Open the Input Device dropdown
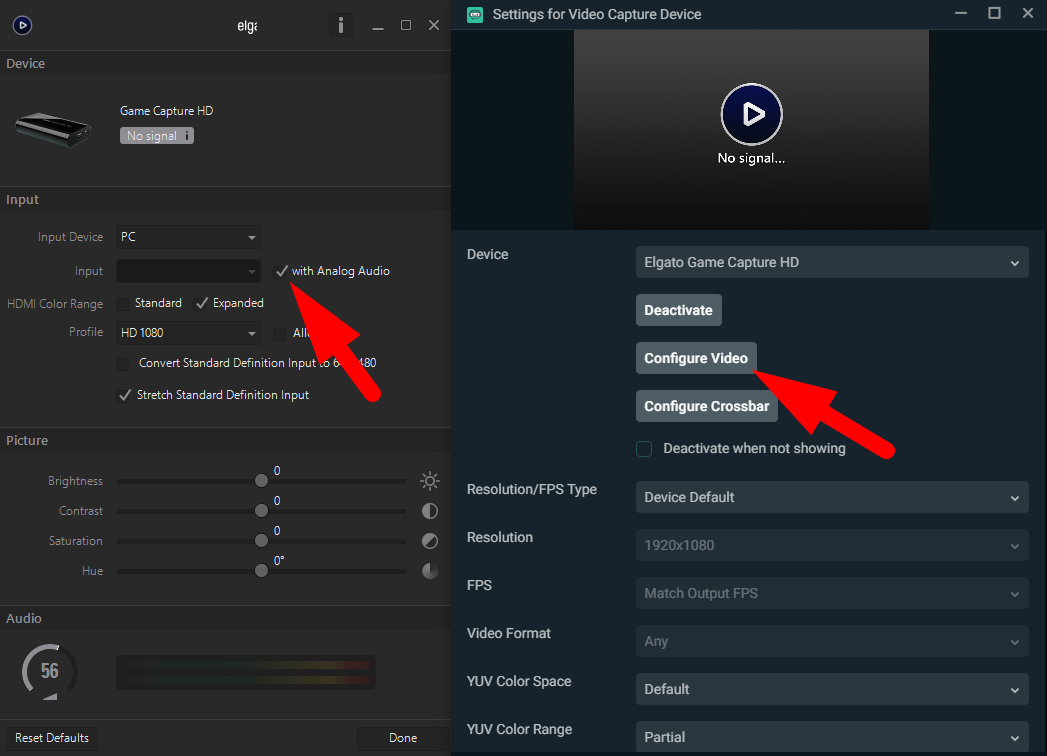The height and width of the screenshot is (756, 1047). tap(188, 237)
